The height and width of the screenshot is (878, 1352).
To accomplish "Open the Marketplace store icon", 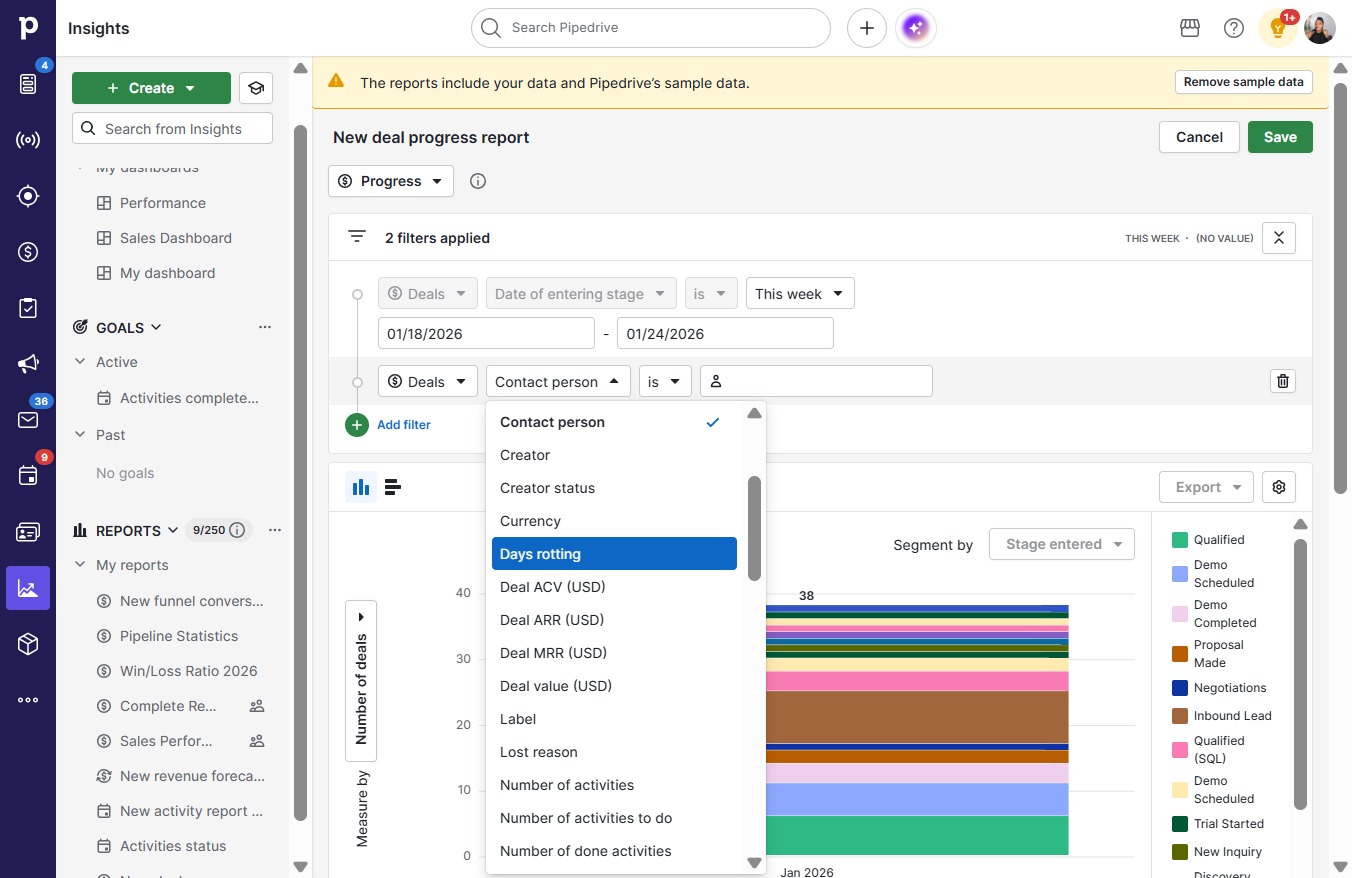I will coord(1190,28).
